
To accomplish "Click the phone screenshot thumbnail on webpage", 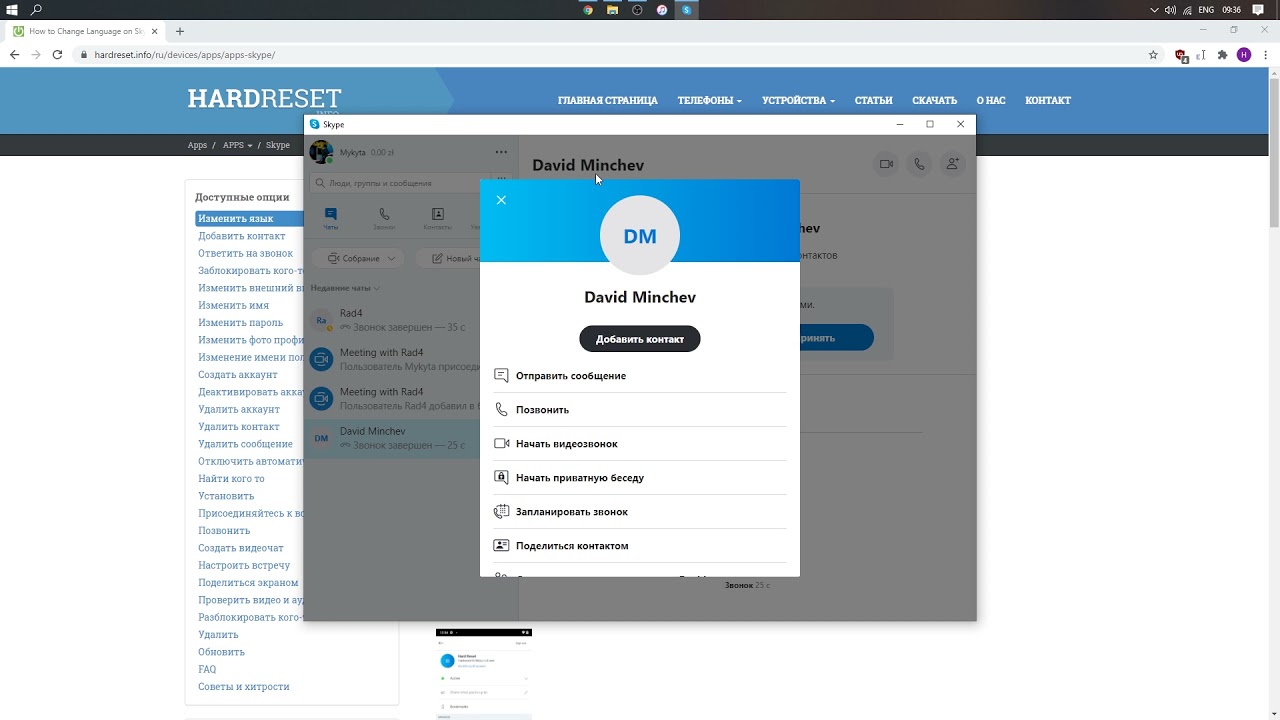I will [484, 674].
